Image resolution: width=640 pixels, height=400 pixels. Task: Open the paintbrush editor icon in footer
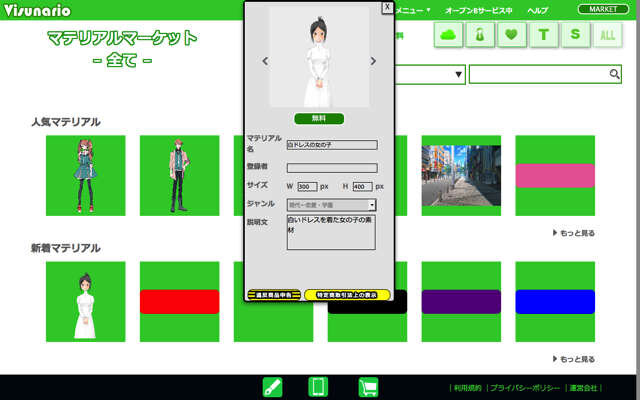(272, 387)
